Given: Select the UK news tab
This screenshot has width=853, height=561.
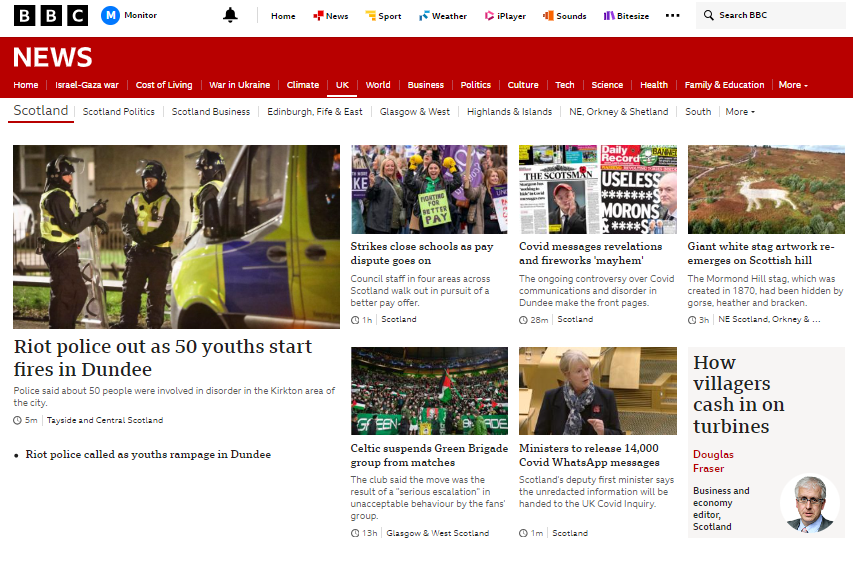Looking at the screenshot, I should (x=342, y=85).
